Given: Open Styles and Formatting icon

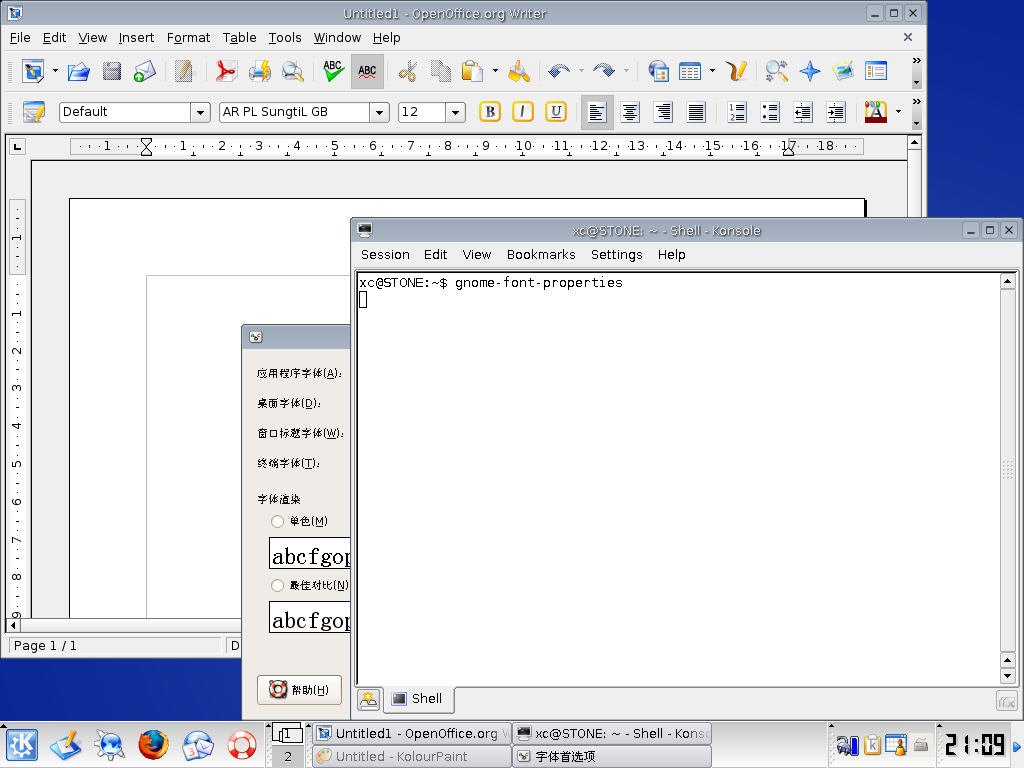Looking at the screenshot, I should coord(33,112).
